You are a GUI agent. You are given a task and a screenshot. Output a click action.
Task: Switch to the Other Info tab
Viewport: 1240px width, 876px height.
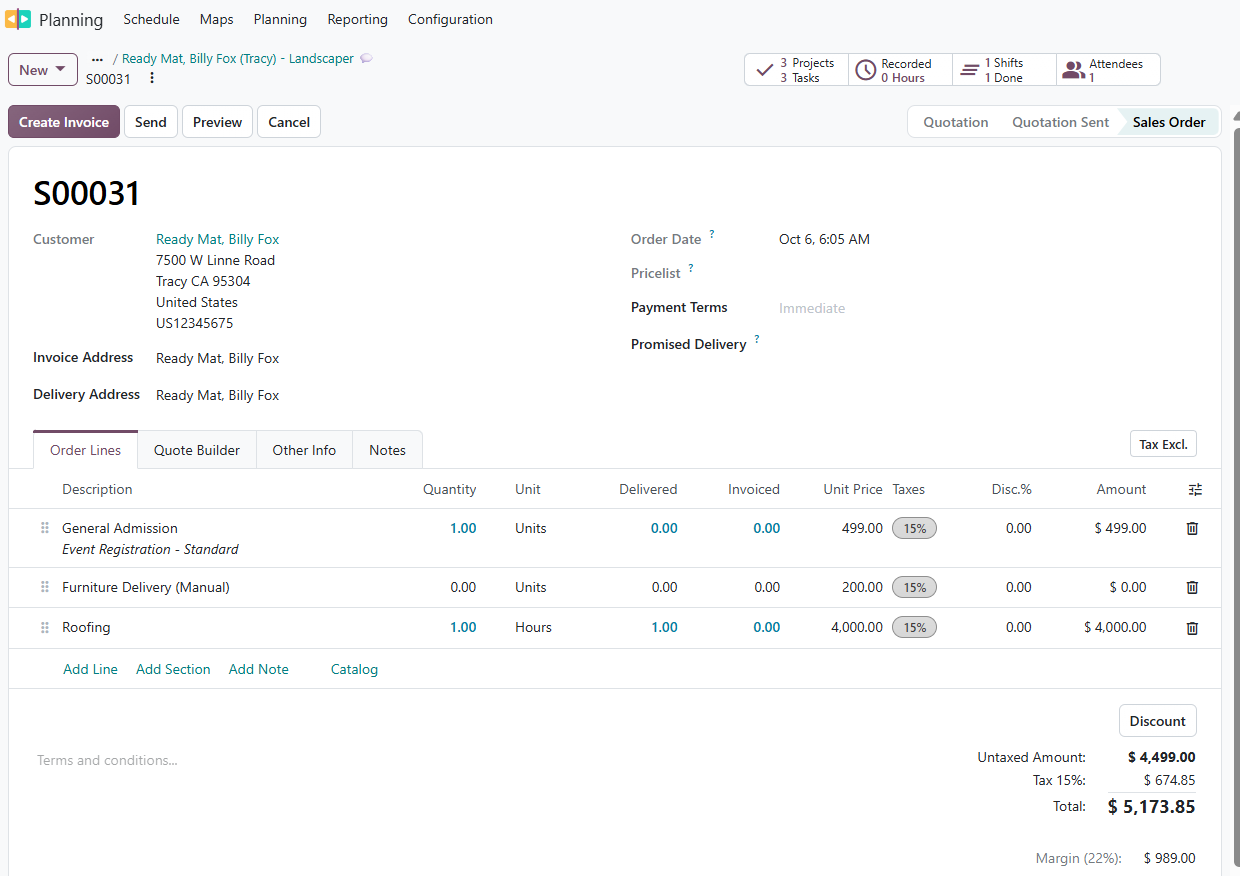pyautogui.click(x=304, y=450)
